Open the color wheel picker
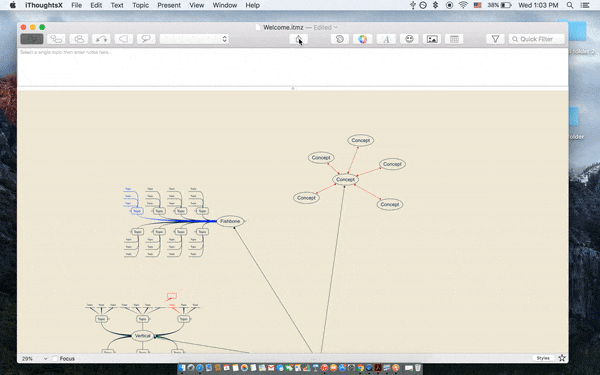 coord(363,39)
